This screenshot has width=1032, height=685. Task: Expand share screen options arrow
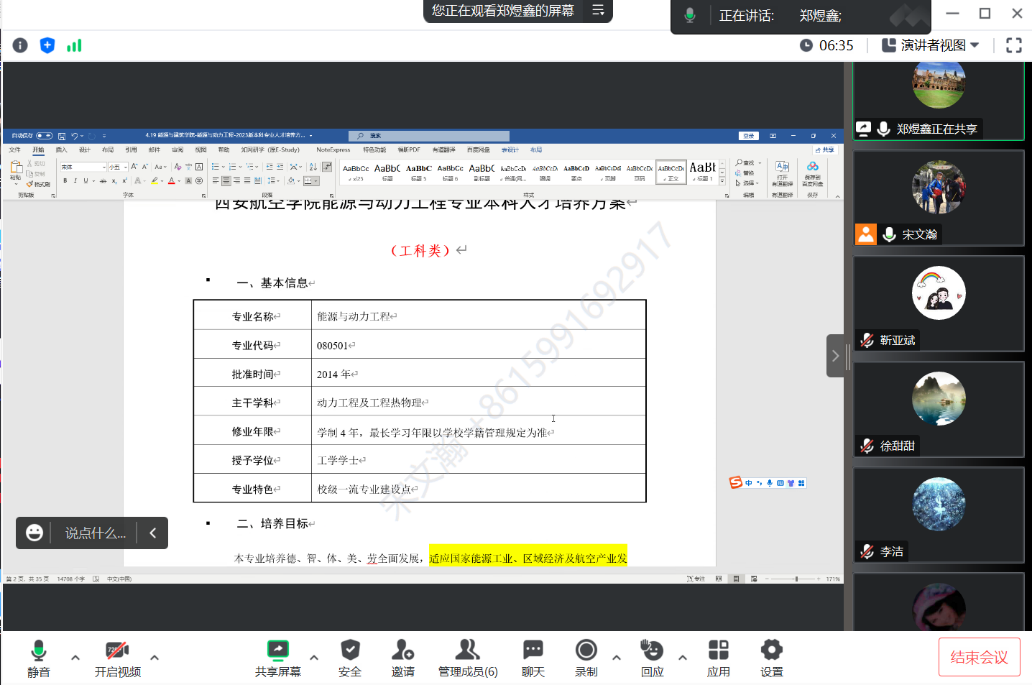point(314,657)
